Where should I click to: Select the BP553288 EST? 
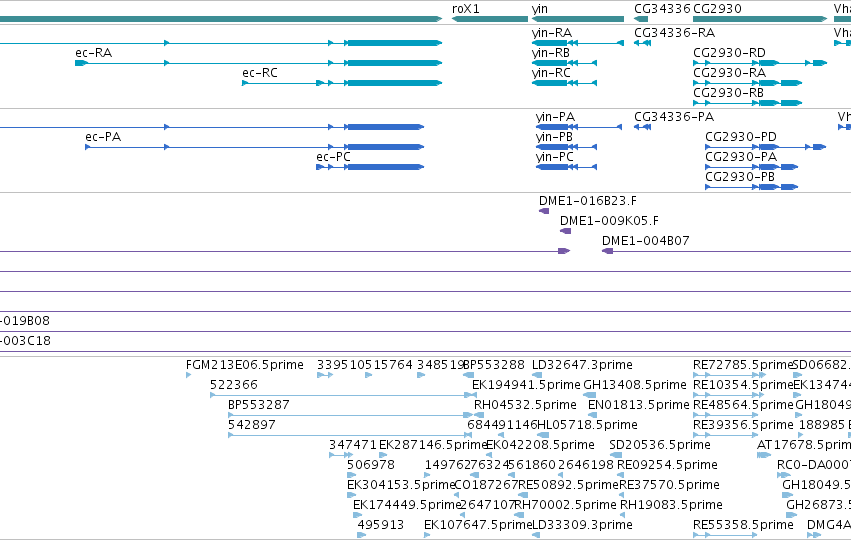point(468,375)
